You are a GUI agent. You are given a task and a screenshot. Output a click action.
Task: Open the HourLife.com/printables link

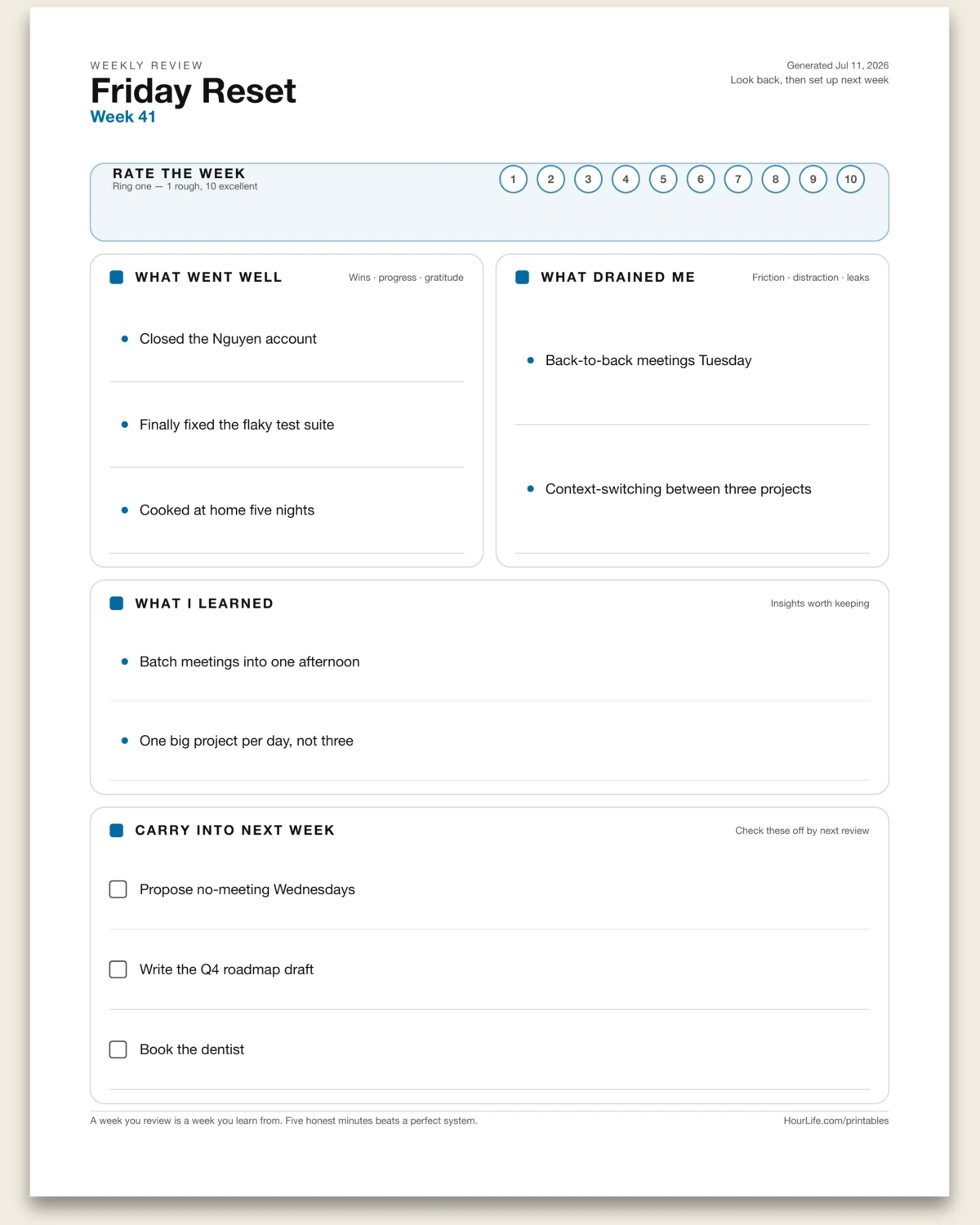pyautogui.click(x=836, y=1120)
